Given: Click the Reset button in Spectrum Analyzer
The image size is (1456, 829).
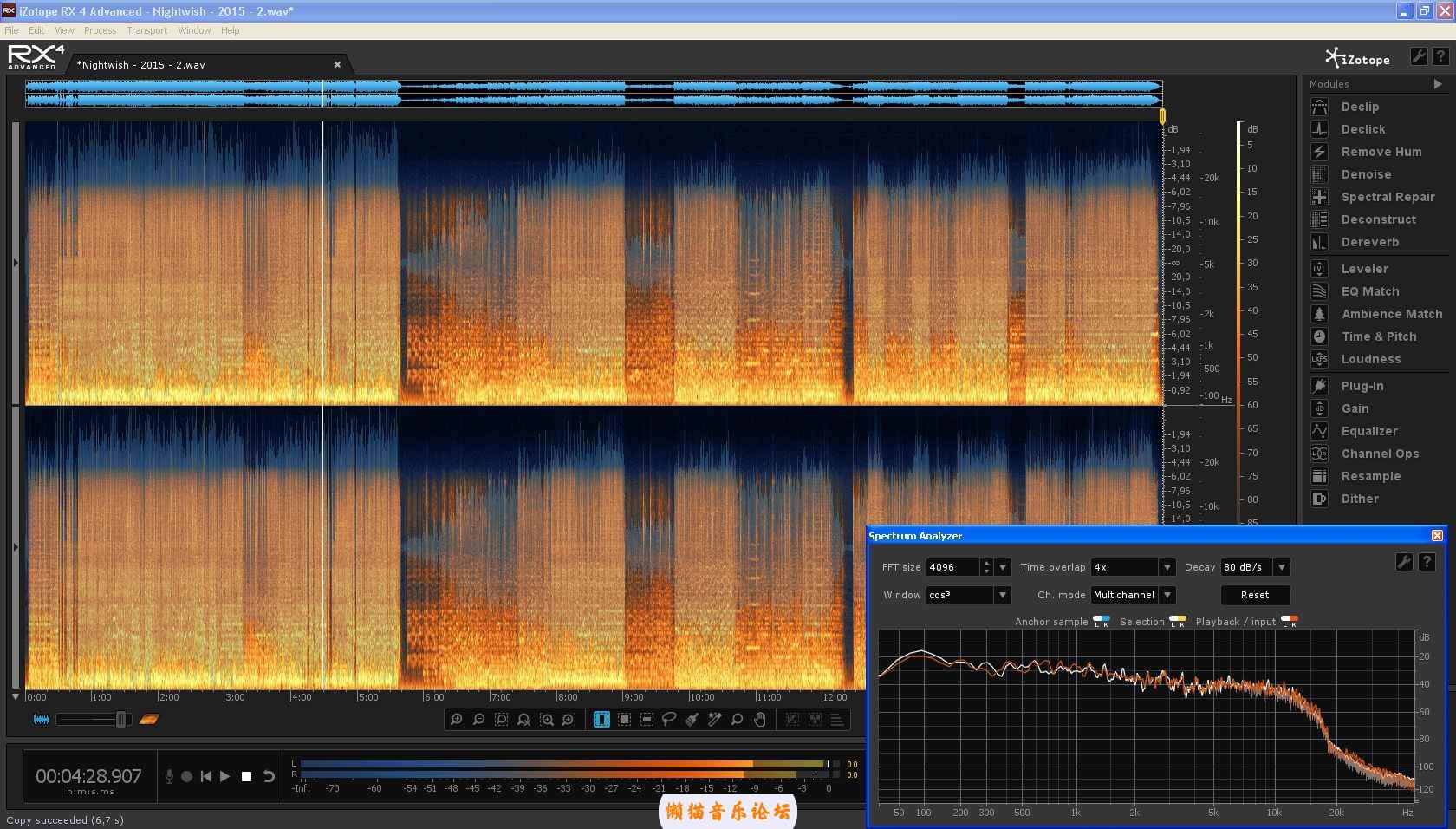Looking at the screenshot, I should (1255, 595).
